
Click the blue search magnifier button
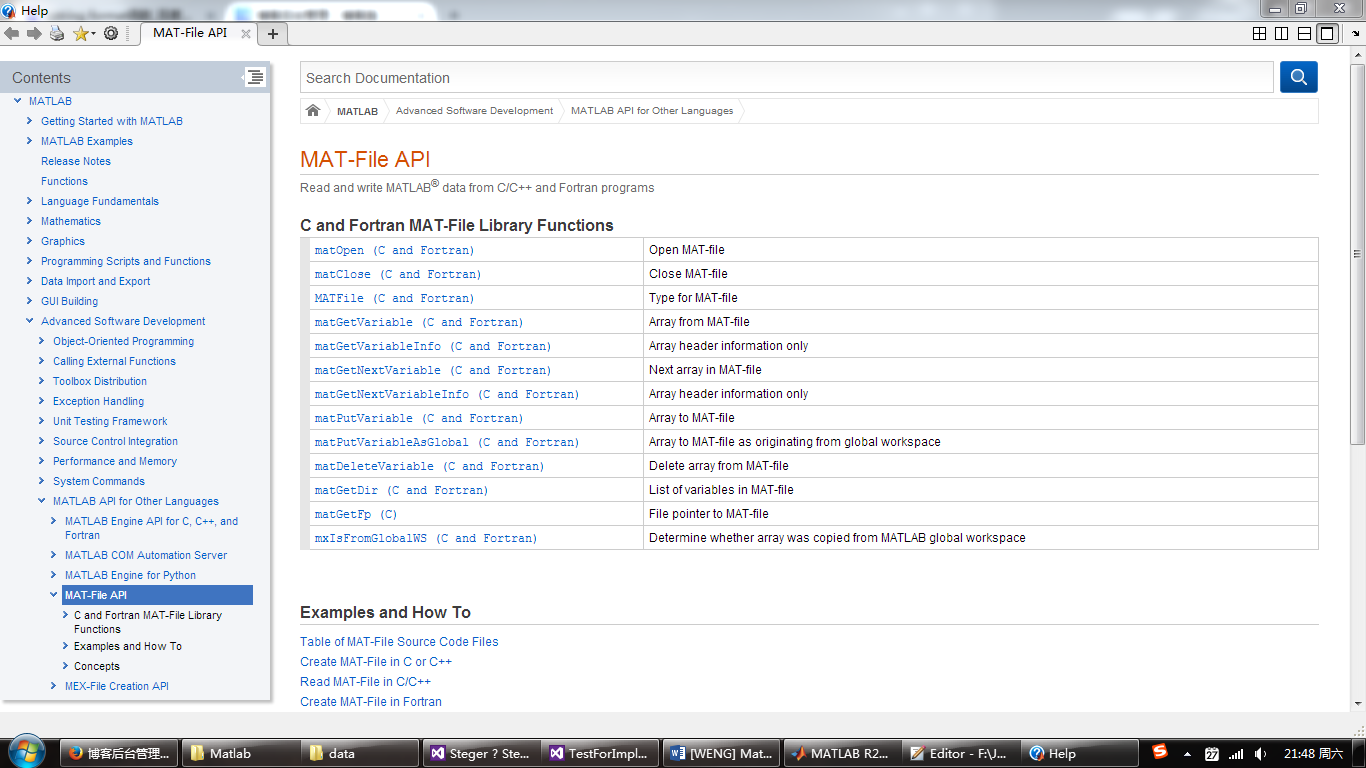[x=1299, y=77]
